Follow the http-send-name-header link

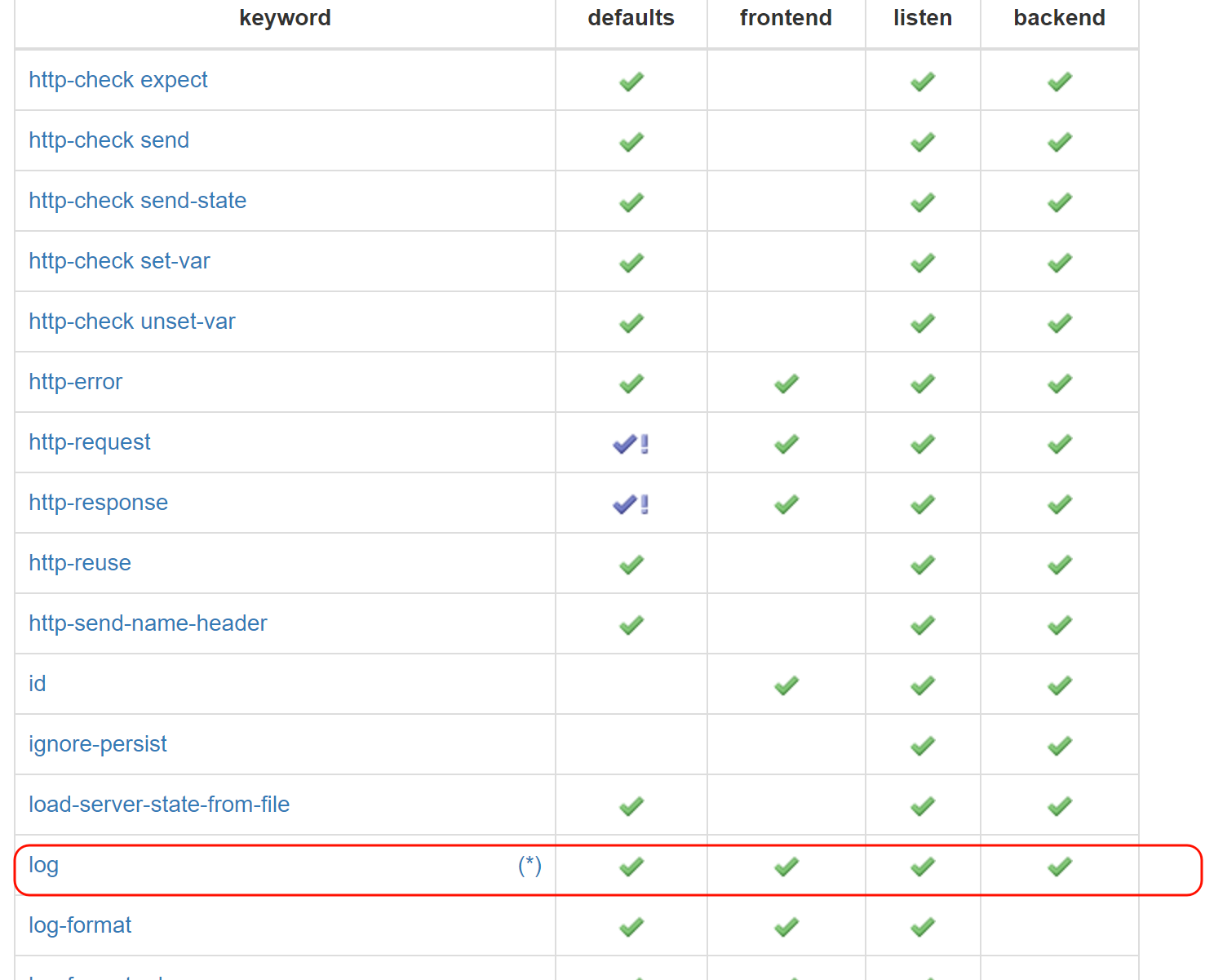[x=148, y=623]
